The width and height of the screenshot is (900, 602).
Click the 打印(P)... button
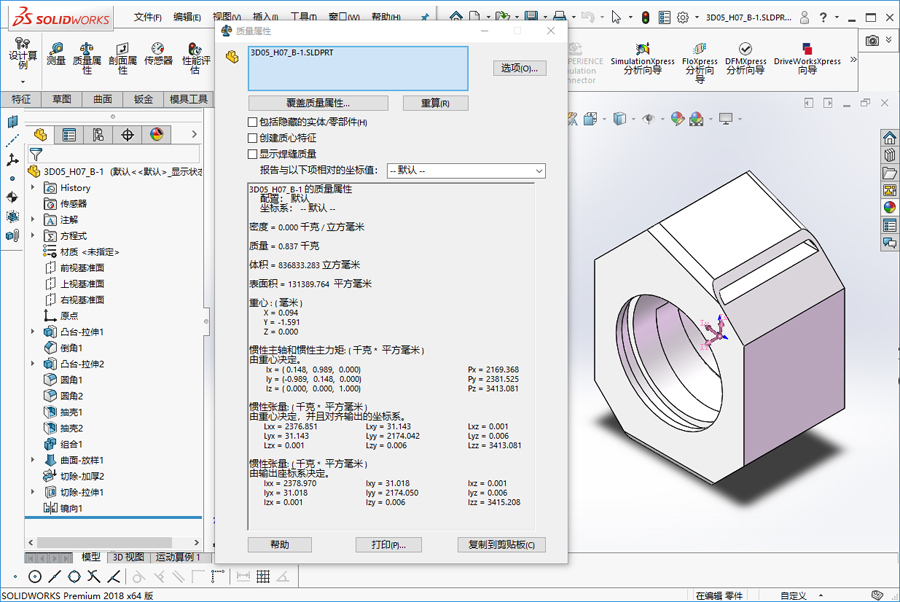[389, 545]
